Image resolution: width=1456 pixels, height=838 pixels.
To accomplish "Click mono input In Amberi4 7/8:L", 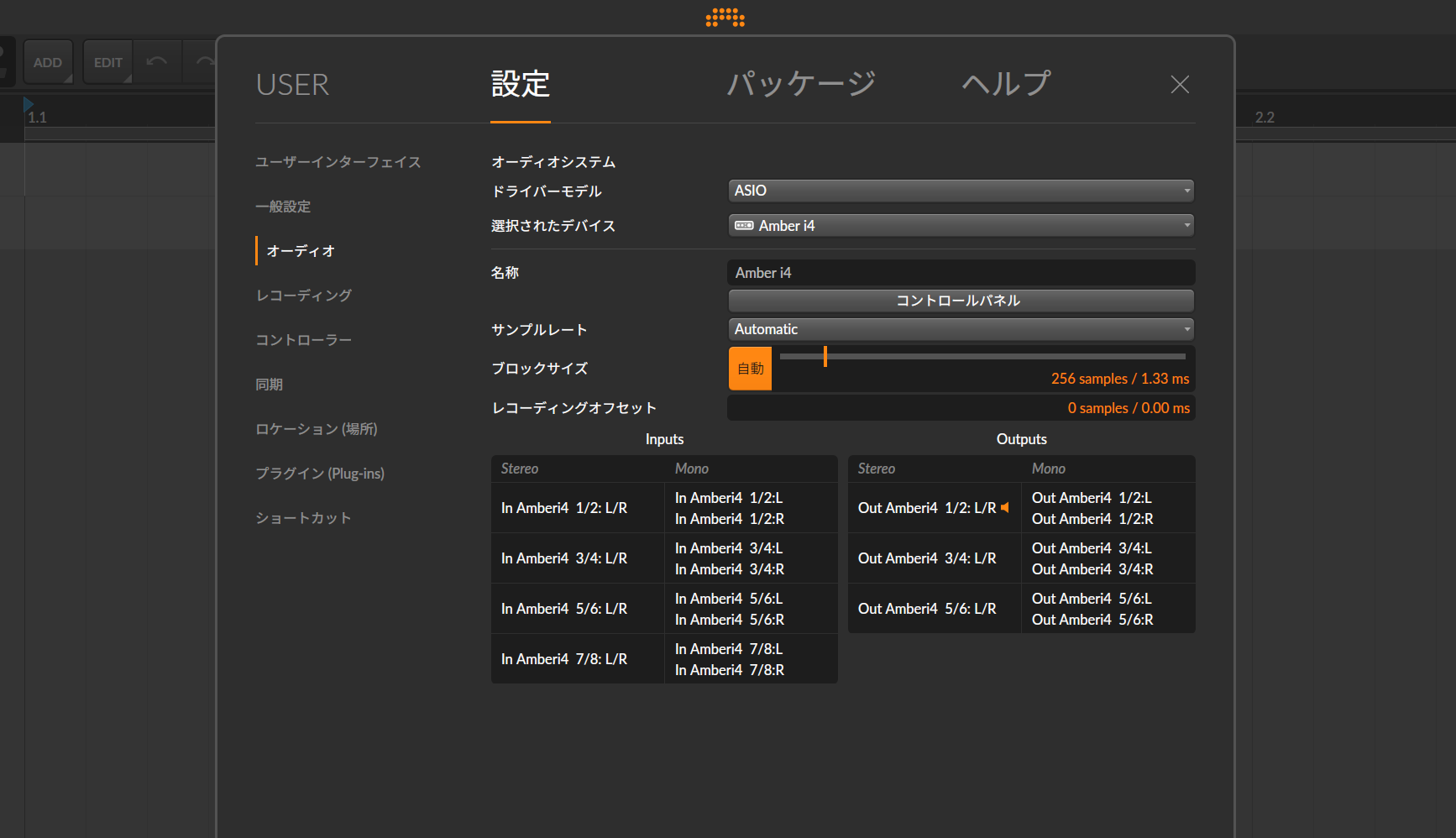I will pos(729,649).
